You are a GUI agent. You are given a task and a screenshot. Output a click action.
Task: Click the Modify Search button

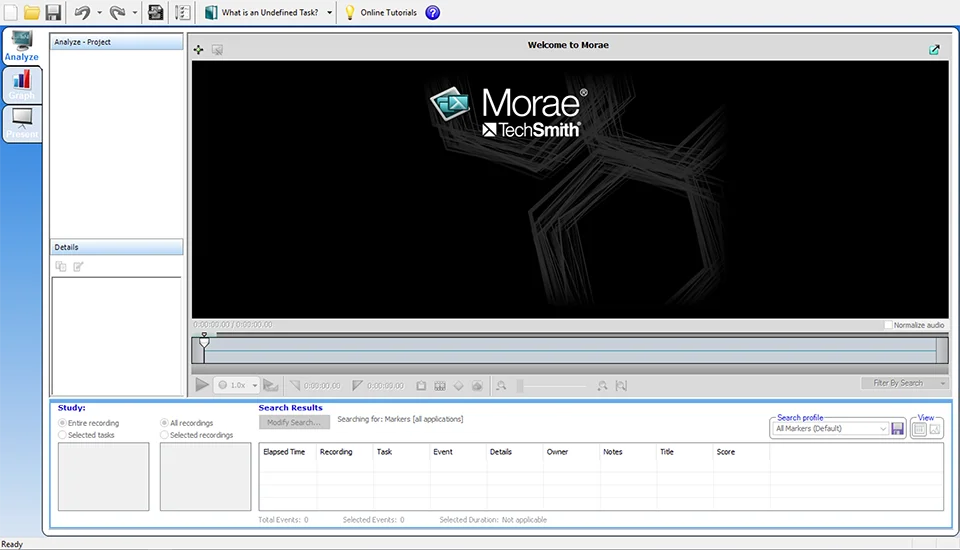click(293, 422)
